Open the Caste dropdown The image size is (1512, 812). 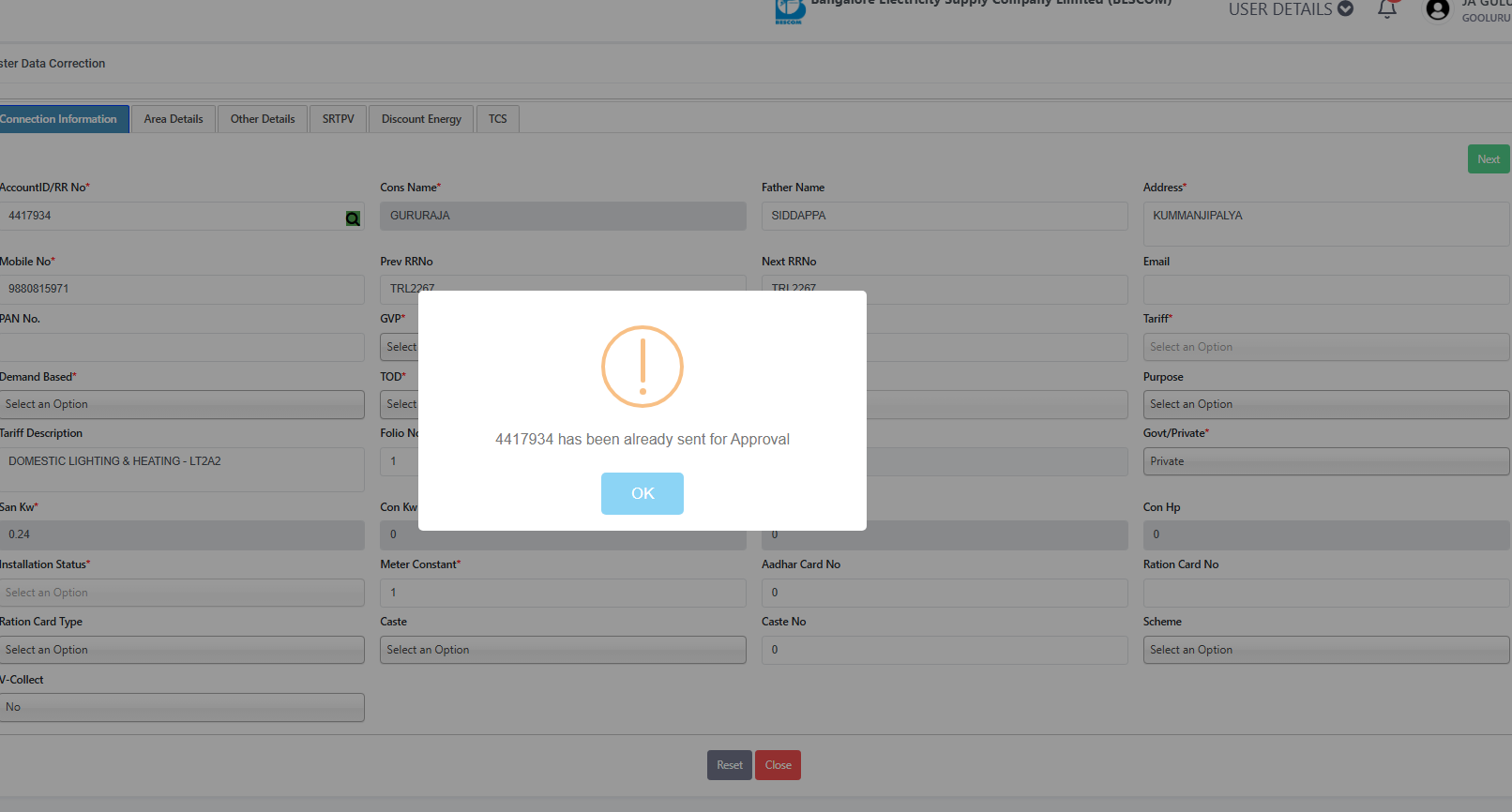pos(563,650)
